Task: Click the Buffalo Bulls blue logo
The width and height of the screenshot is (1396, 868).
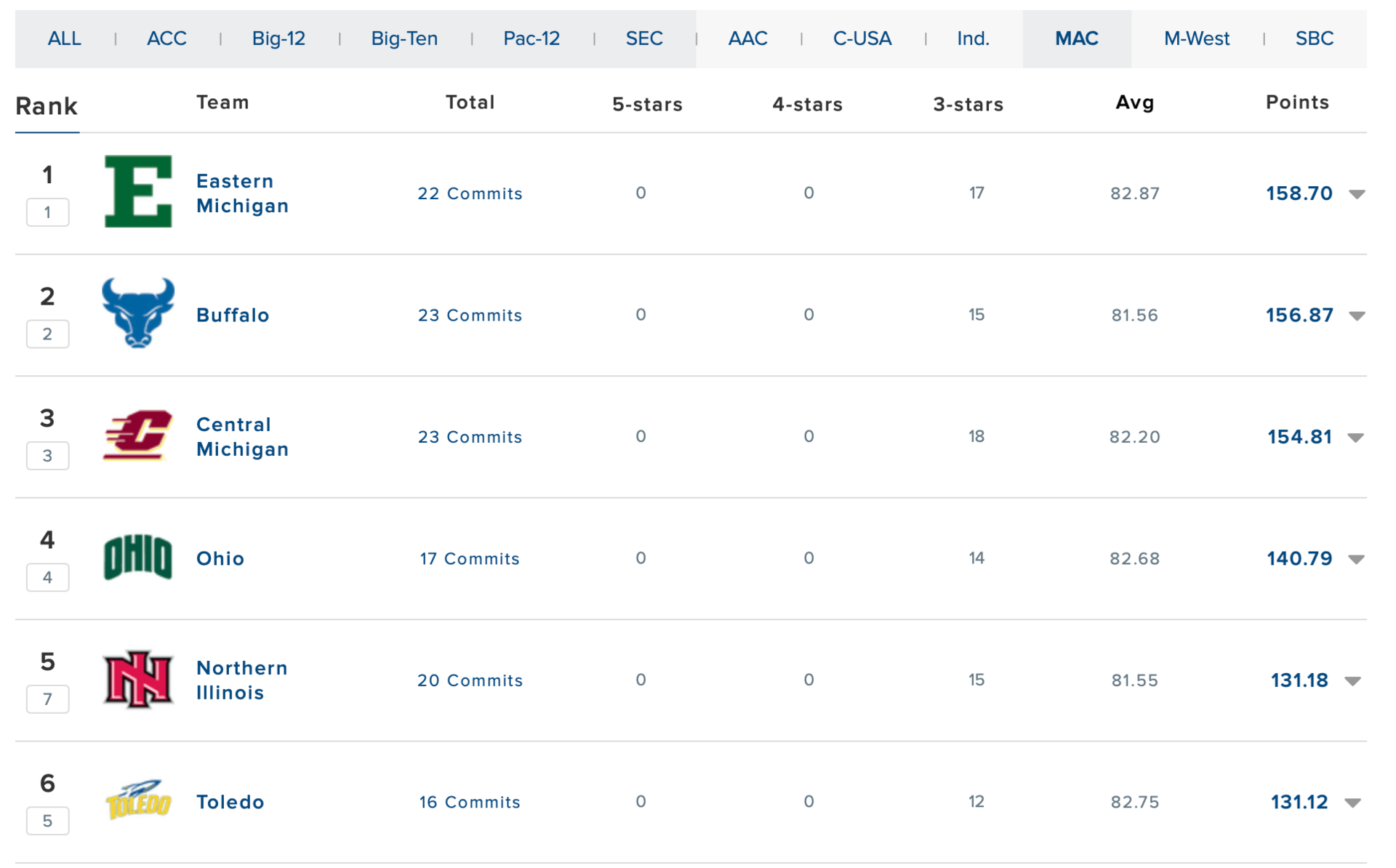Action: [x=138, y=313]
